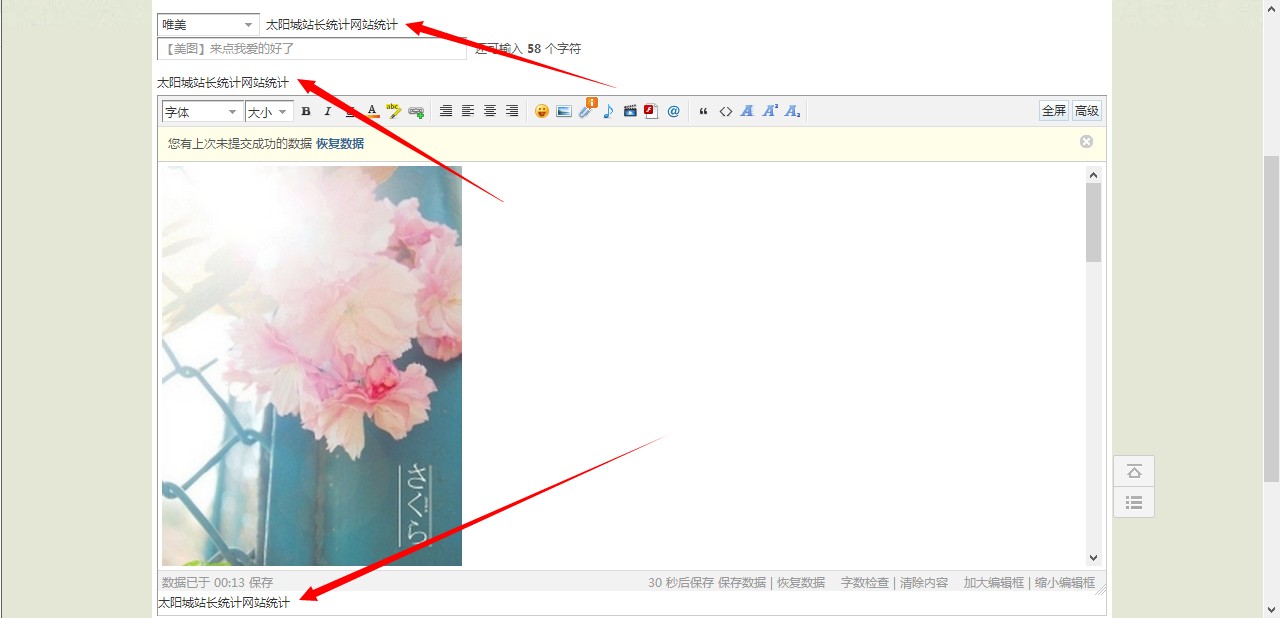Click 清除内容 to clear content
Viewport: 1280px width, 618px height.
coord(924,583)
